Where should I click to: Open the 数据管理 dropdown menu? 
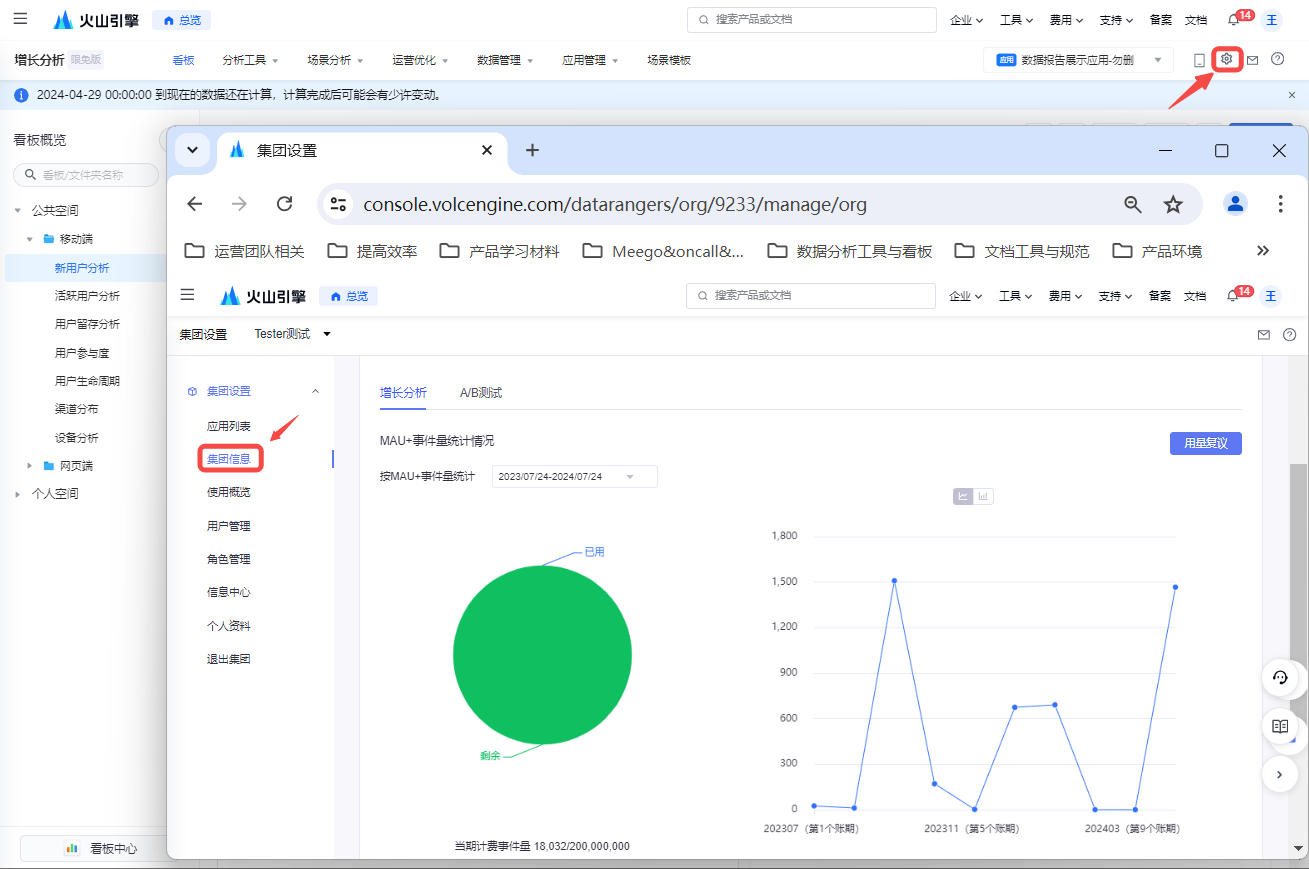505,60
